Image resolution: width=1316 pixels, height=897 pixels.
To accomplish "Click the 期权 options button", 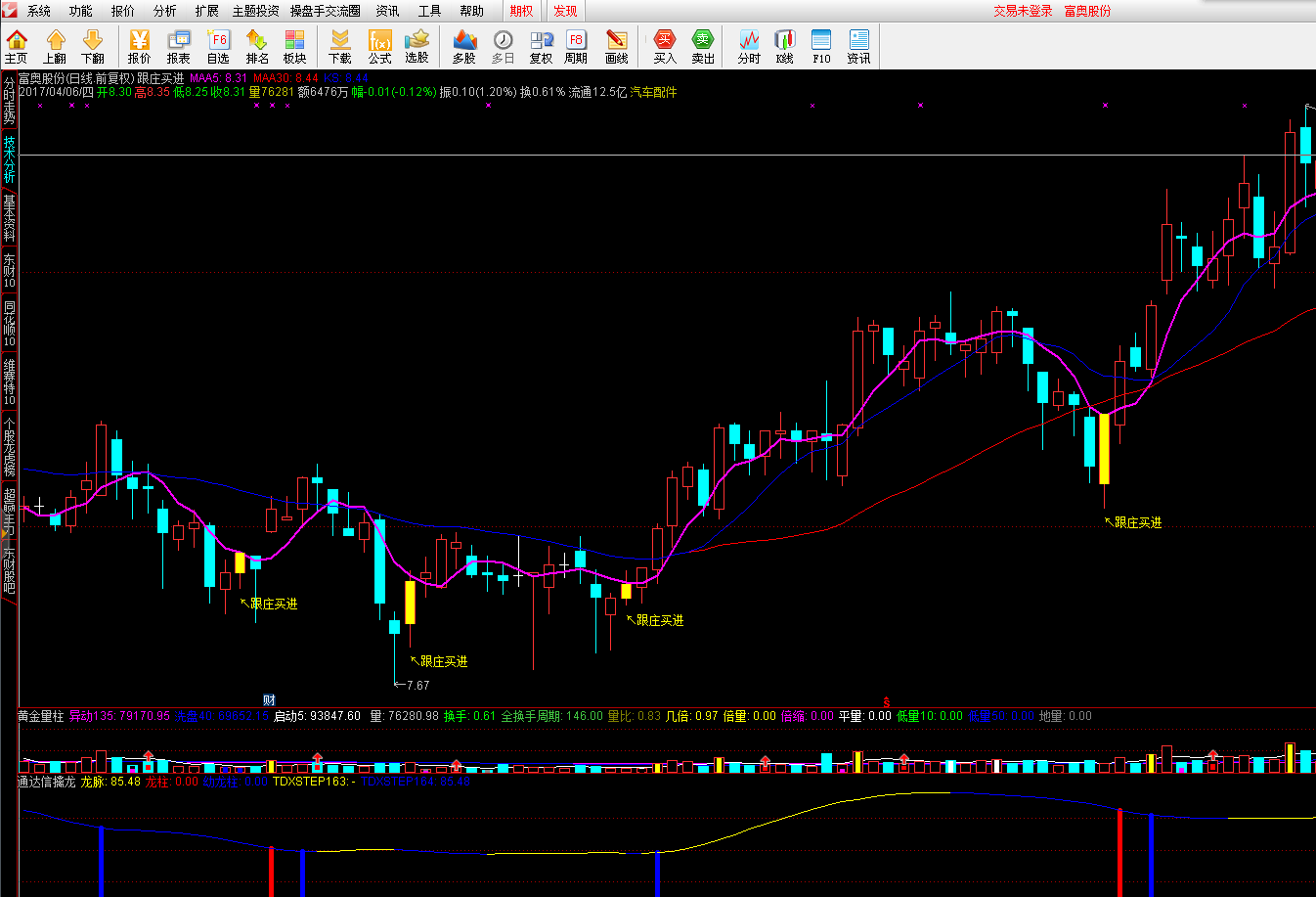I will coord(522,11).
